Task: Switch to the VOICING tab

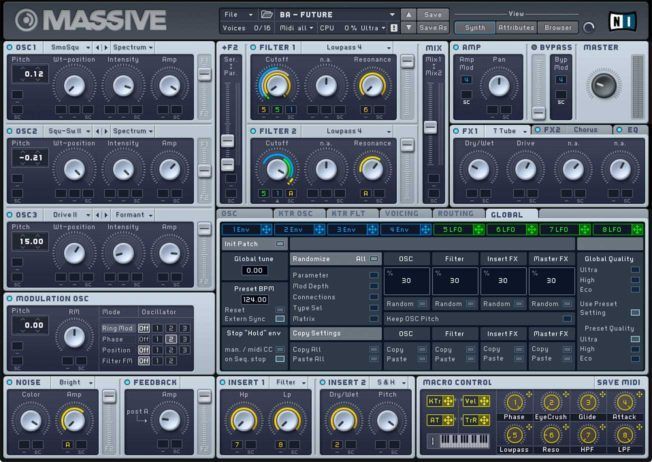Action: click(405, 213)
